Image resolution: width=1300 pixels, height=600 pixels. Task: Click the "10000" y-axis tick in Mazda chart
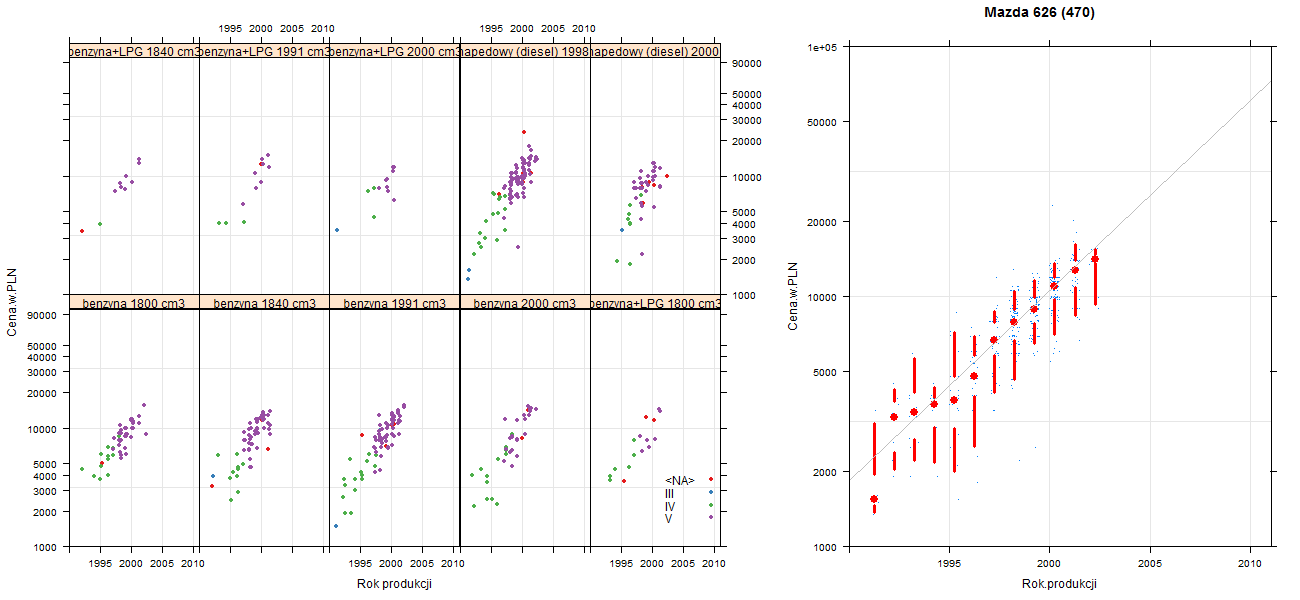point(822,296)
